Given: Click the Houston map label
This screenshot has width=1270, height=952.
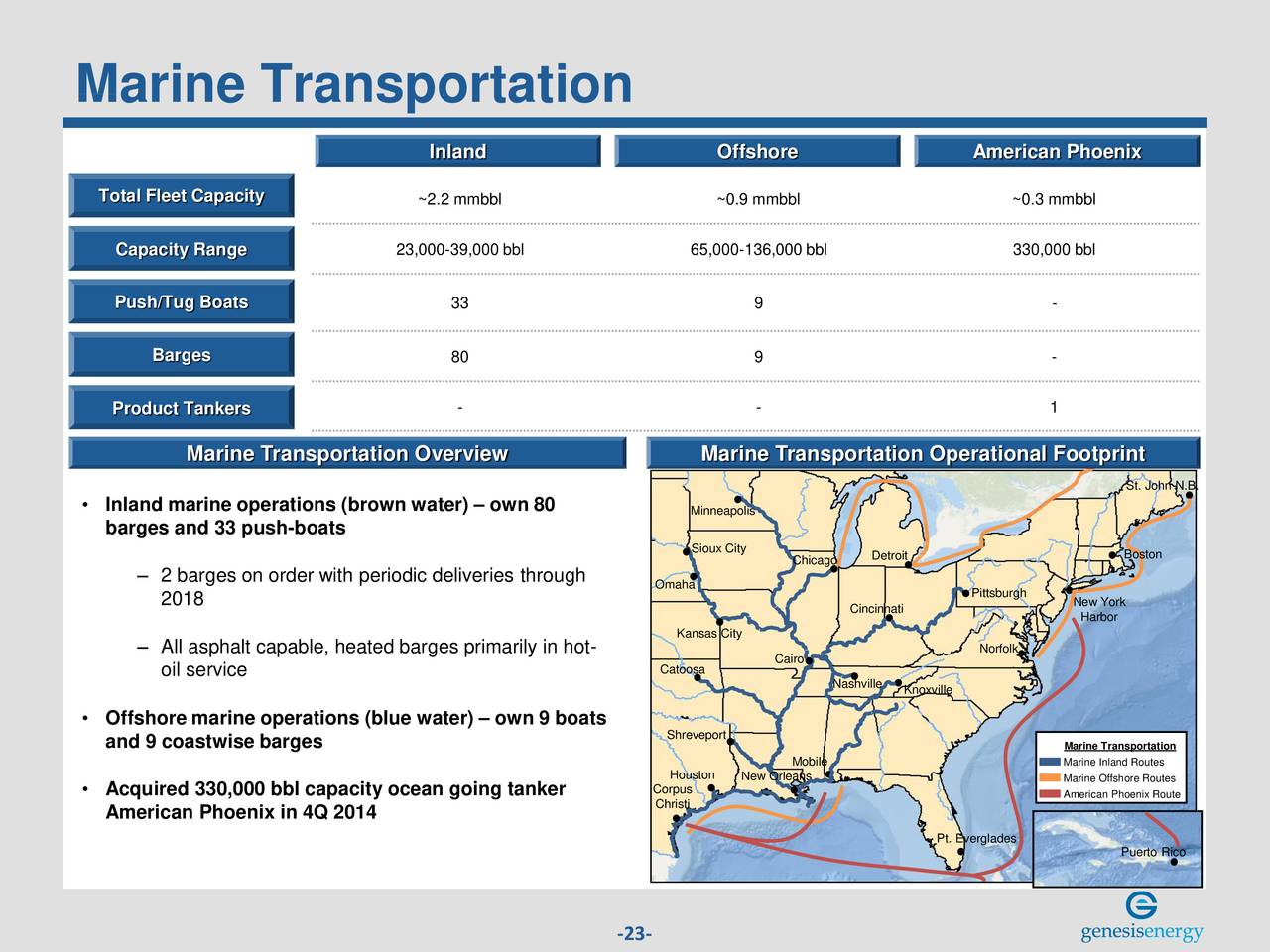Looking at the screenshot, I should tap(693, 775).
